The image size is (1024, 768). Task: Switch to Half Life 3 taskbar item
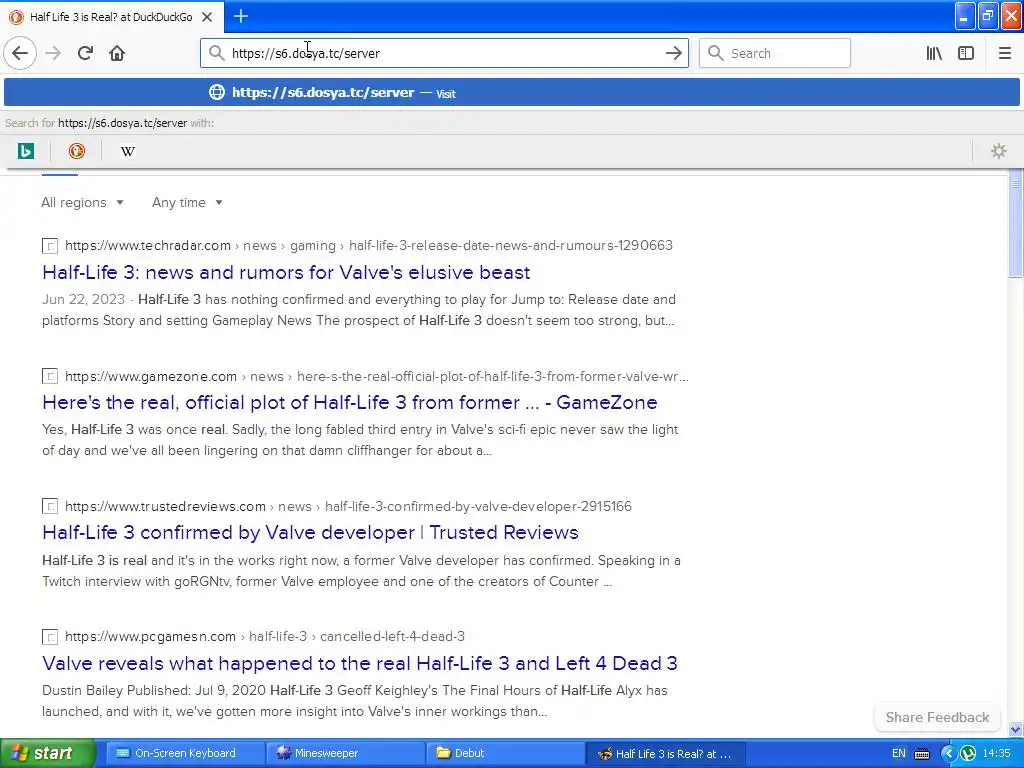(x=665, y=754)
